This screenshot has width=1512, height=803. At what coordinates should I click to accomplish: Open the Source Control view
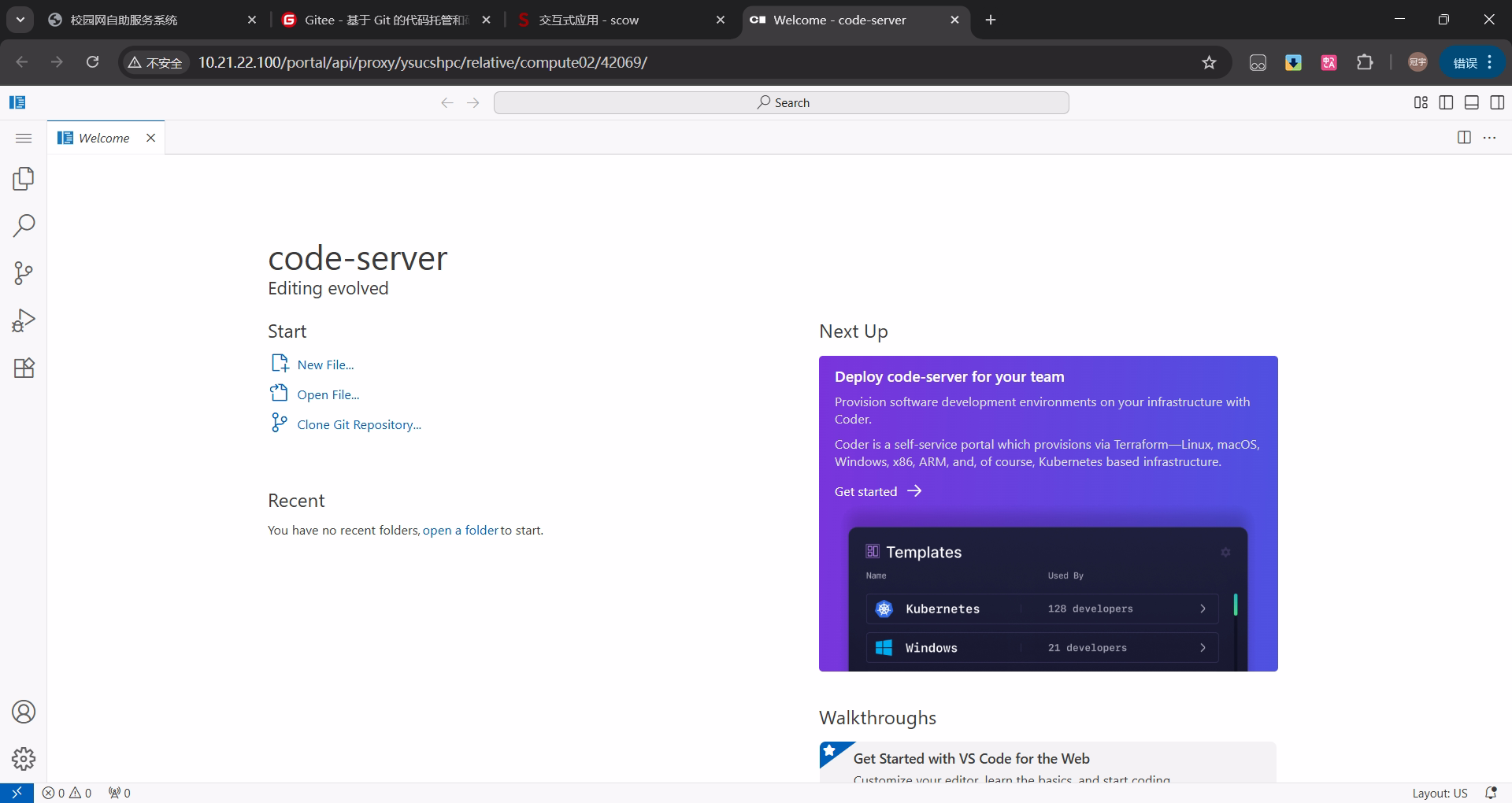23,273
